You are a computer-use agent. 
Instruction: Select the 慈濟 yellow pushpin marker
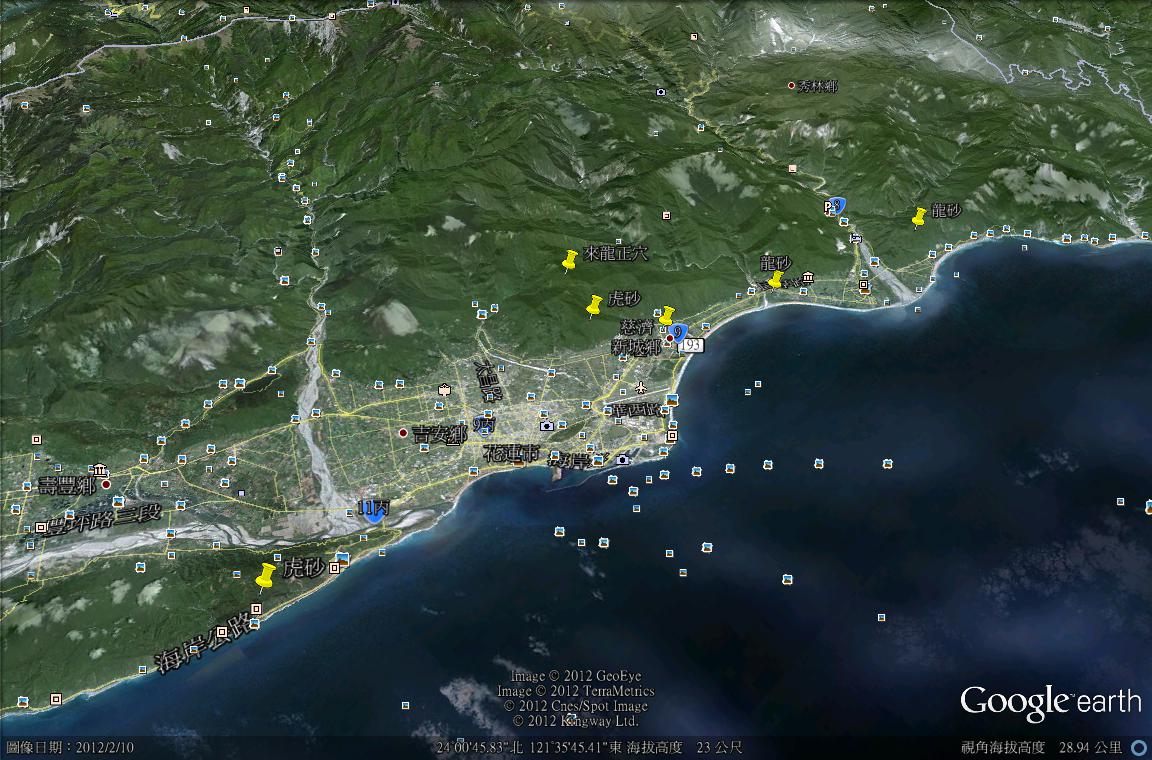pyautogui.click(x=667, y=316)
